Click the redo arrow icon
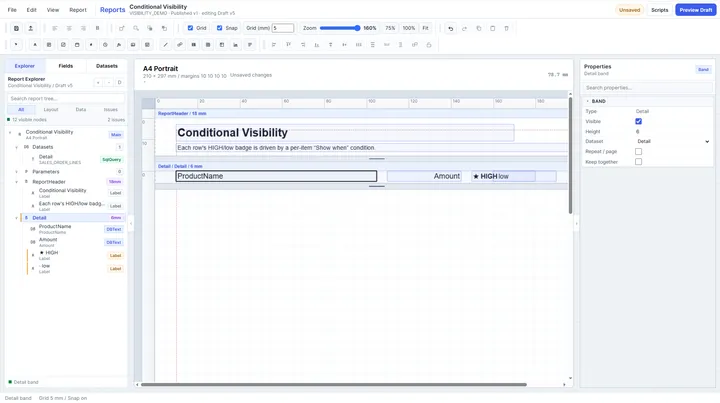Screen dimensions: 720x403 [464, 28]
